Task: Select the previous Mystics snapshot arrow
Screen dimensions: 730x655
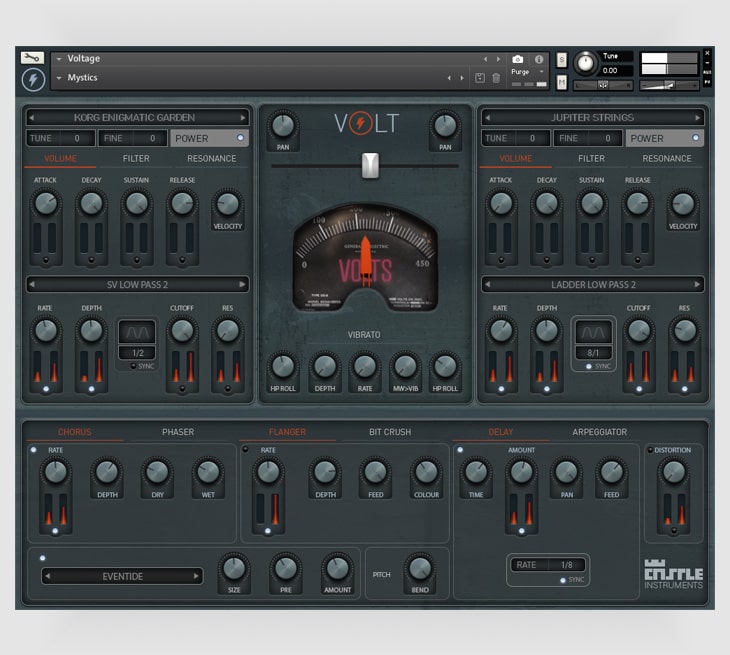Action: [x=449, y=78]
